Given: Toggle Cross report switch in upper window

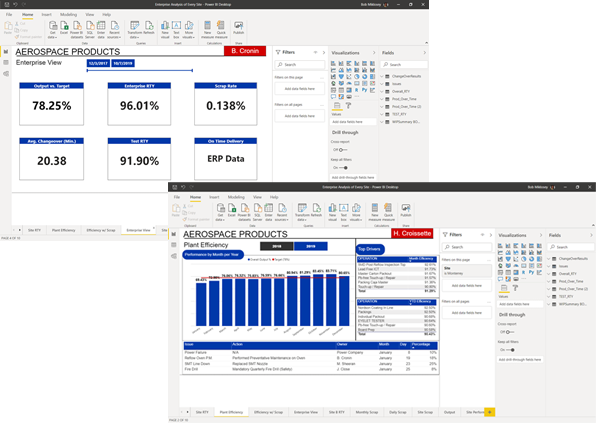Looking at the screenshot, I should pyautogui.click(x=343, y=150).
